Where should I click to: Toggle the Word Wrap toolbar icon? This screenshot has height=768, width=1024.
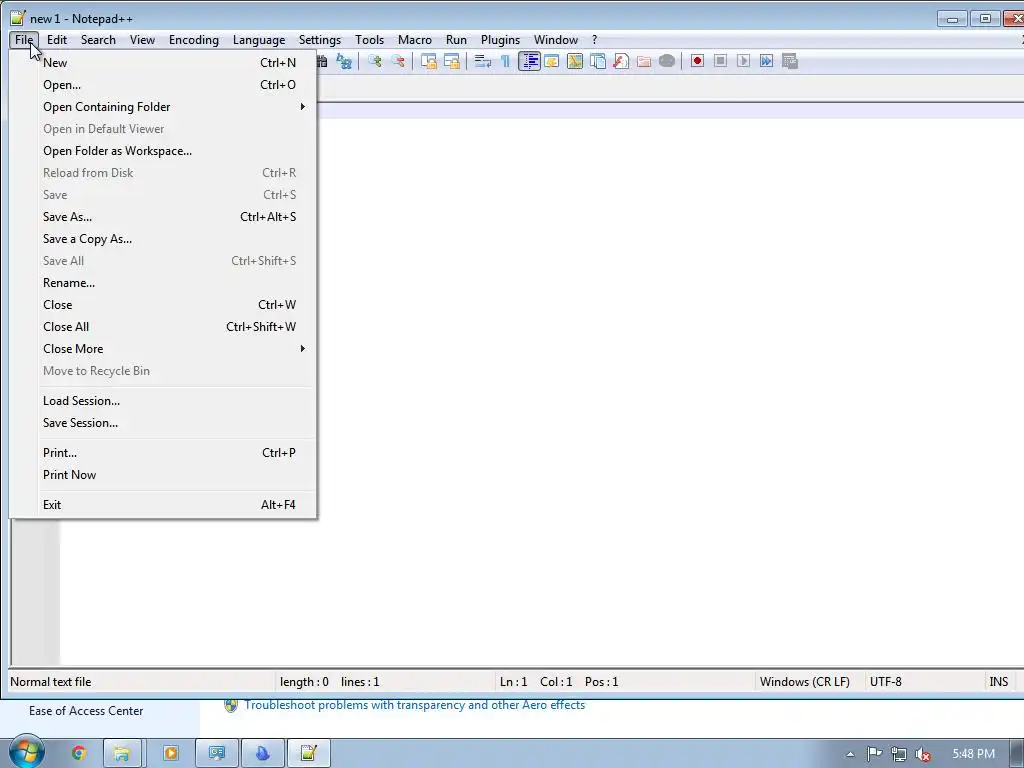483,61
